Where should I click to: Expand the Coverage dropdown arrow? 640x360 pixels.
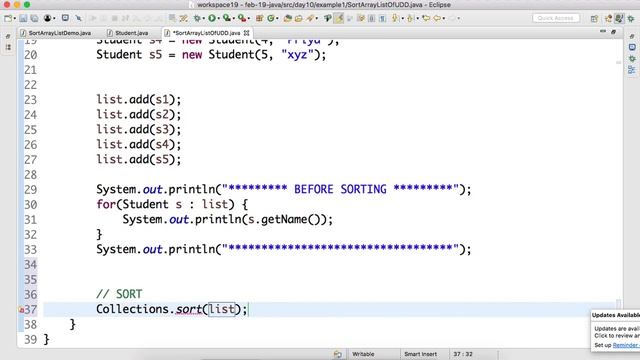(233, 18)
